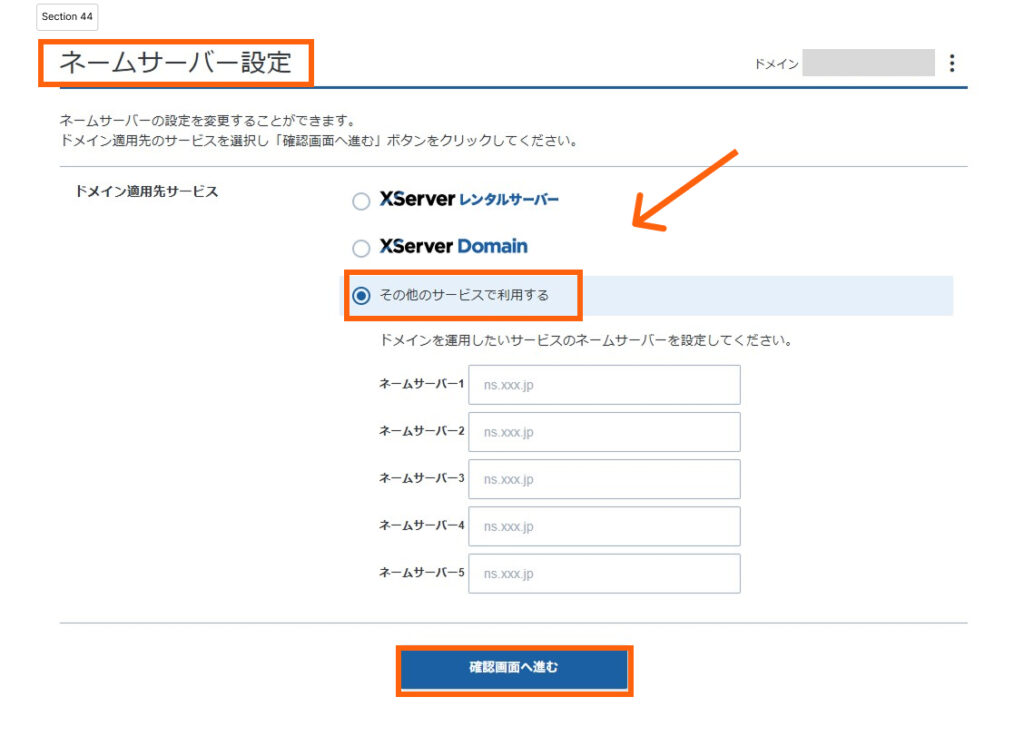Click the ネームサーバー3 input field
This screenshot has height=746, width=1024.
(x=604, y=479)
